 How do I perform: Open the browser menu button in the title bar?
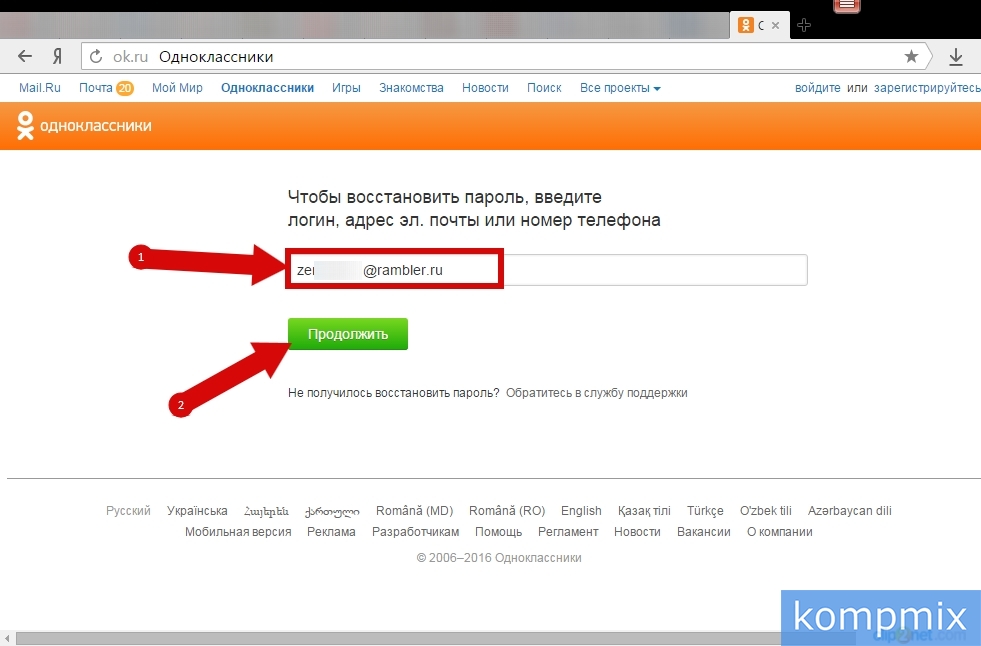pyautogui.click(x=846, y=6)
